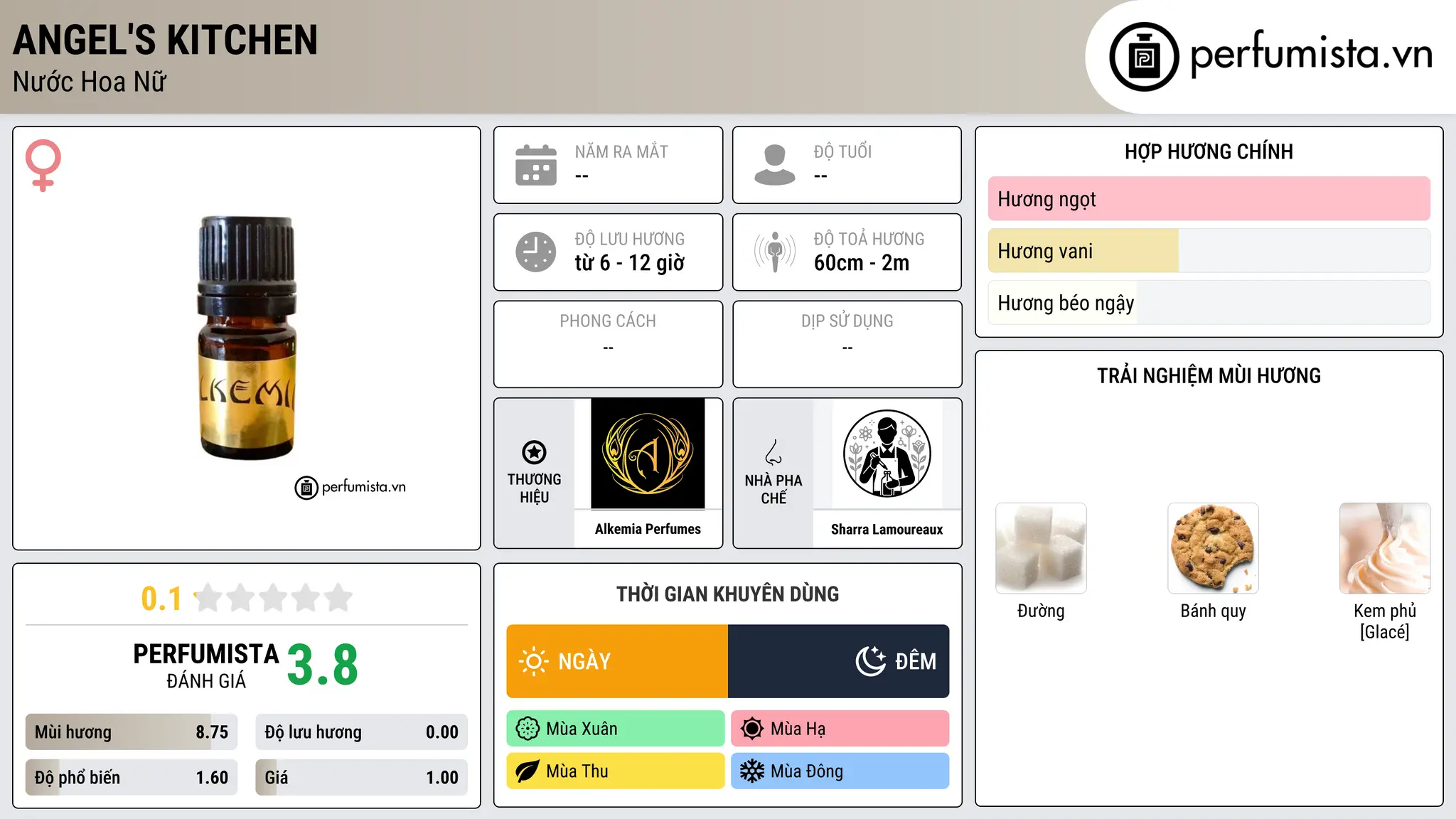The height and width of the screenshot is (819, 1456).
Task: Click the Hương ngọt accord bar
Action: 1209,199
